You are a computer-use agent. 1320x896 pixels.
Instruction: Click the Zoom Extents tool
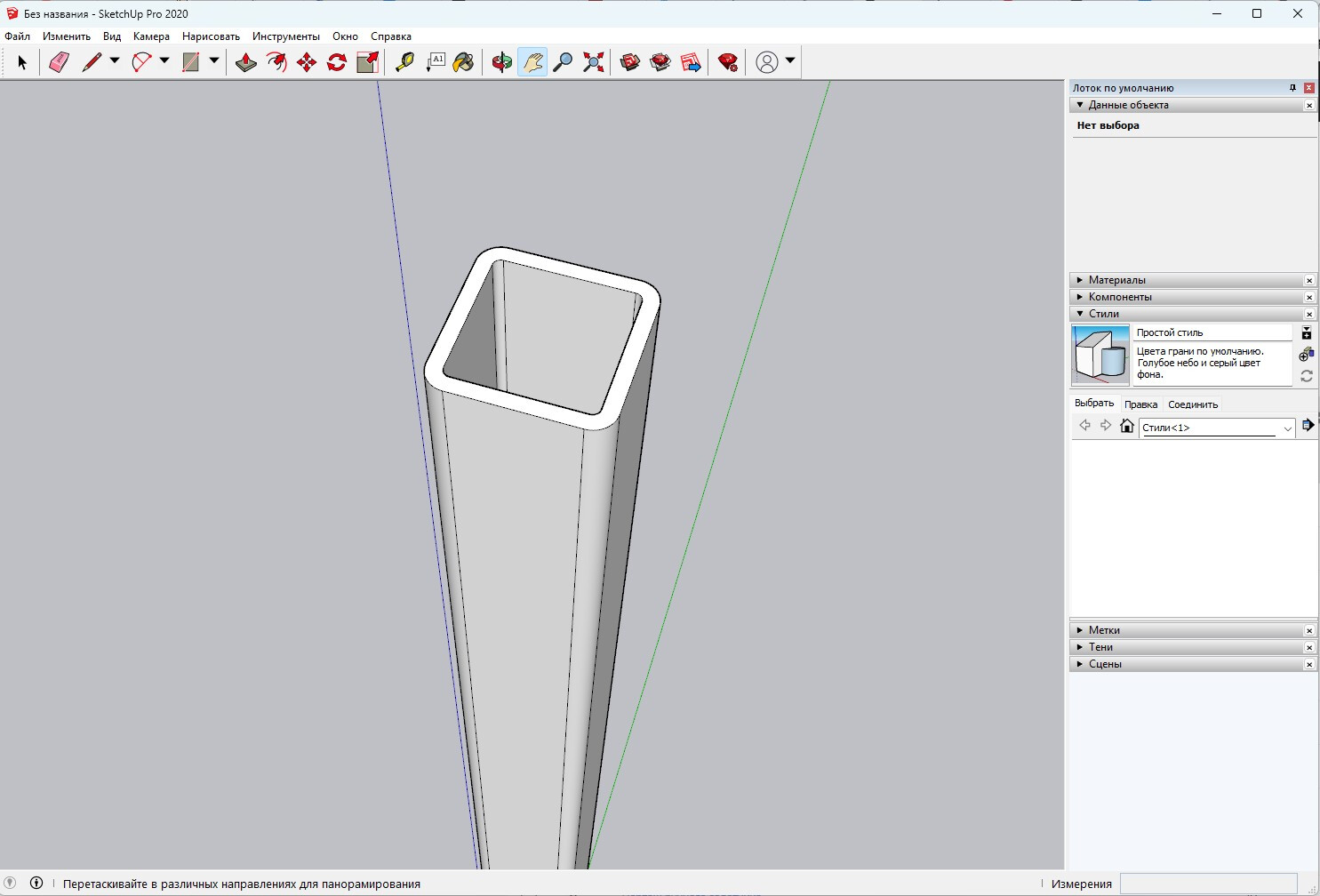pos(593,62)
